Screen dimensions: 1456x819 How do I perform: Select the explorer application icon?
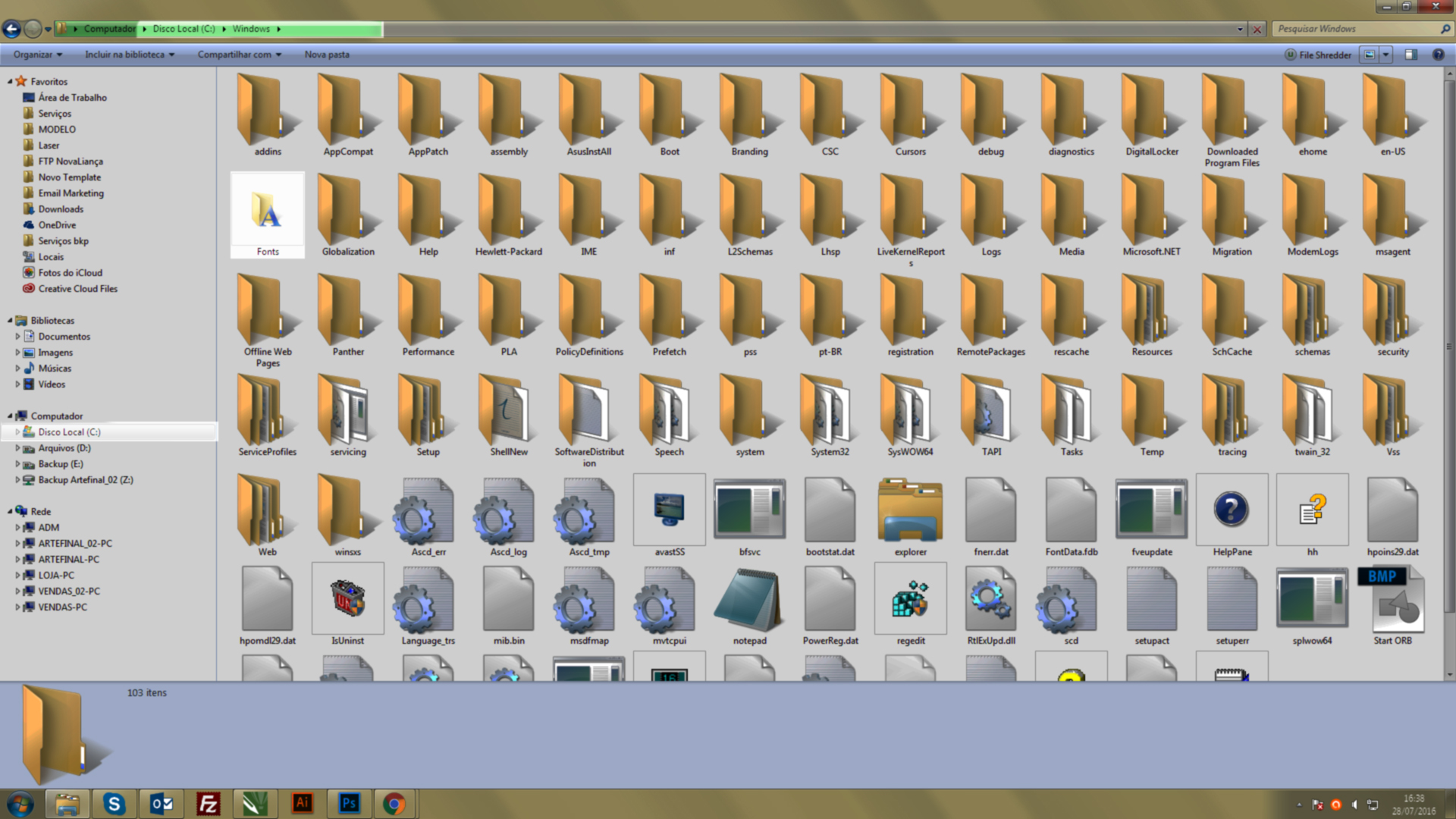910,511
